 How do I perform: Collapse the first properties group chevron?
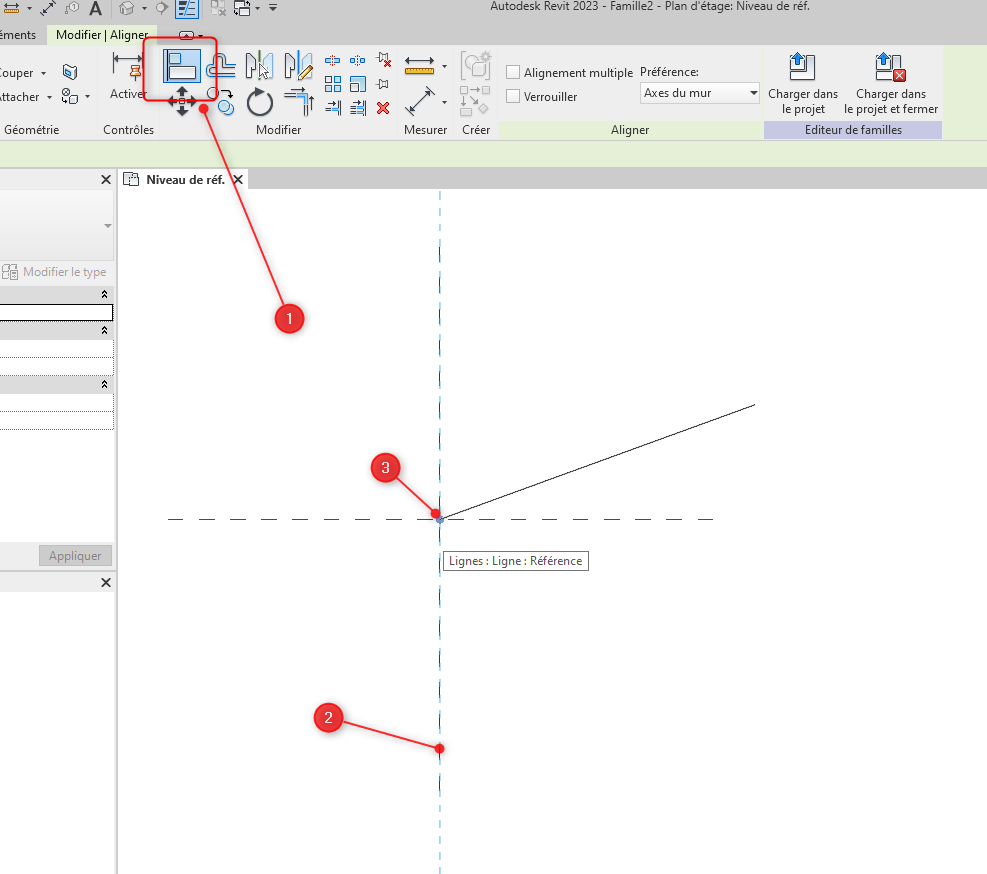coord(105,295)
